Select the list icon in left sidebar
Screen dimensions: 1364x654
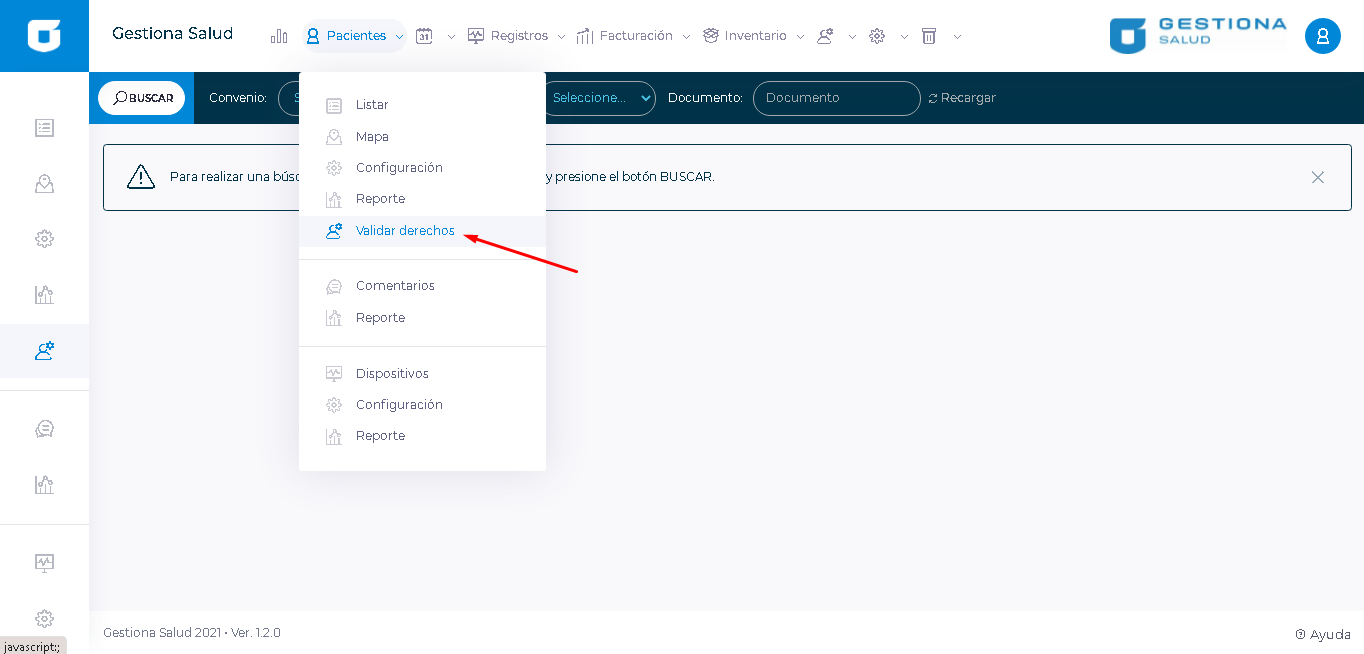click(44, 128)
